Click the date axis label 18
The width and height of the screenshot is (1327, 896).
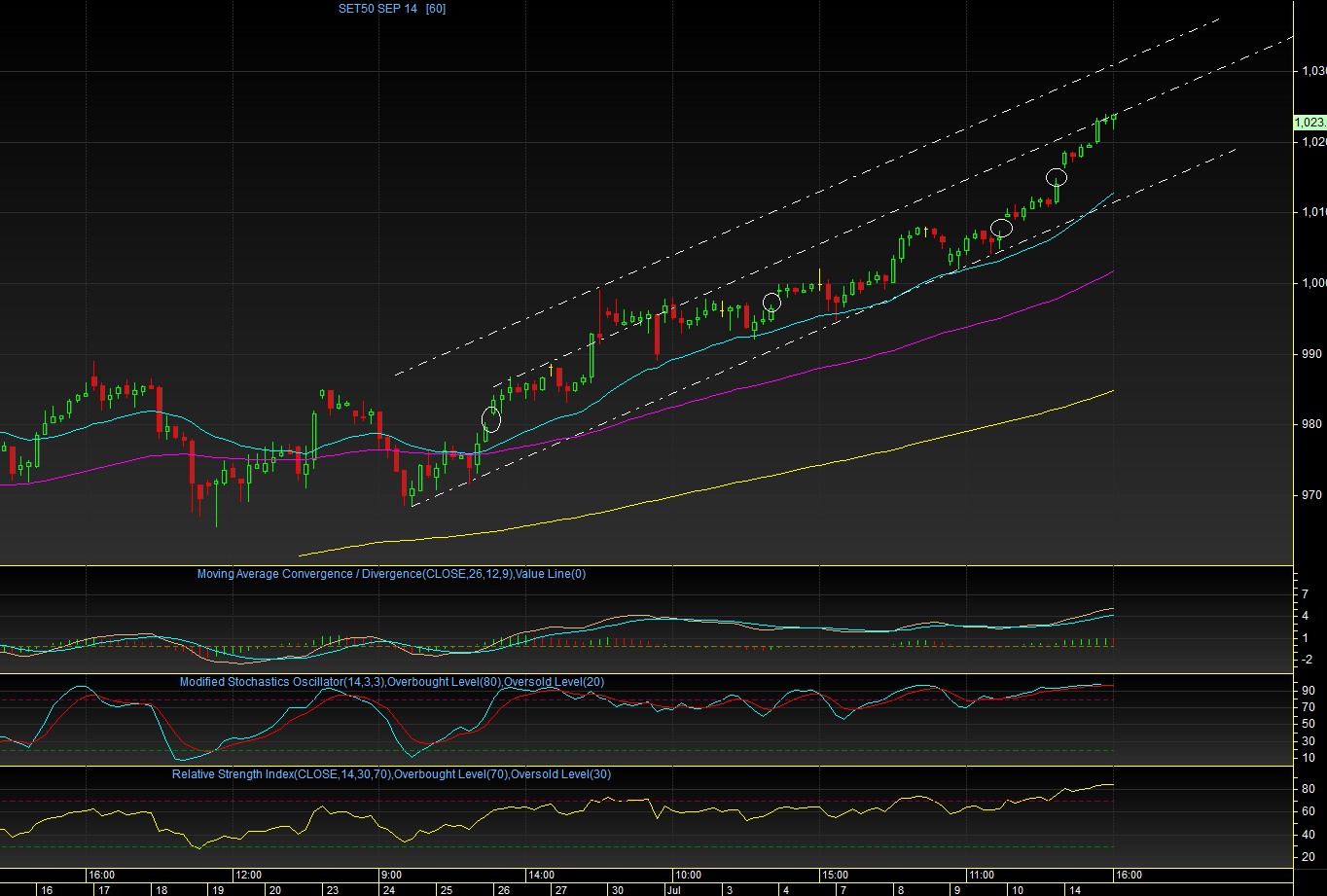click(x=161, y=890)
